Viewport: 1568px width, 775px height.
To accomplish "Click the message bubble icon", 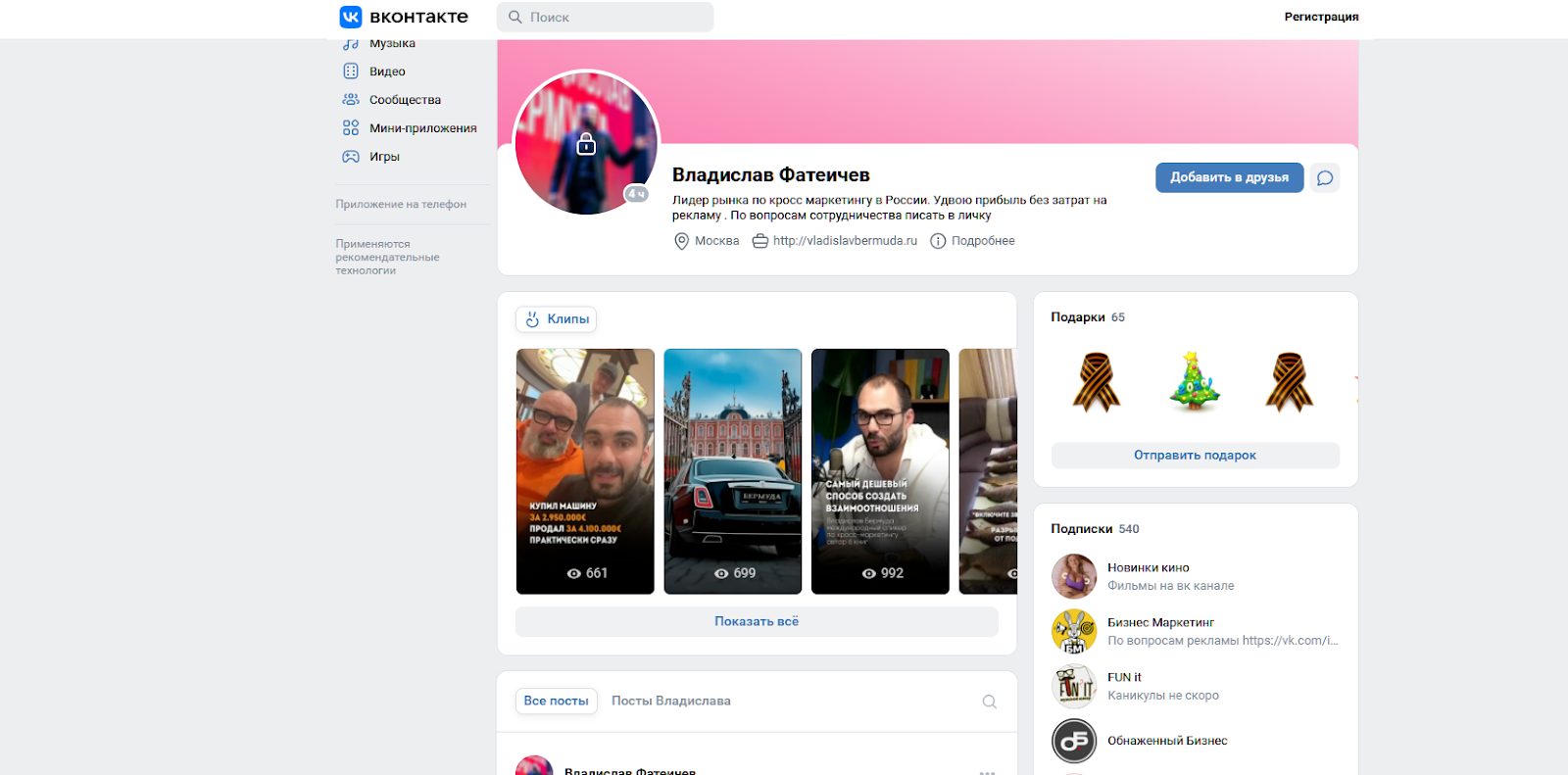I will [1324, 178].
